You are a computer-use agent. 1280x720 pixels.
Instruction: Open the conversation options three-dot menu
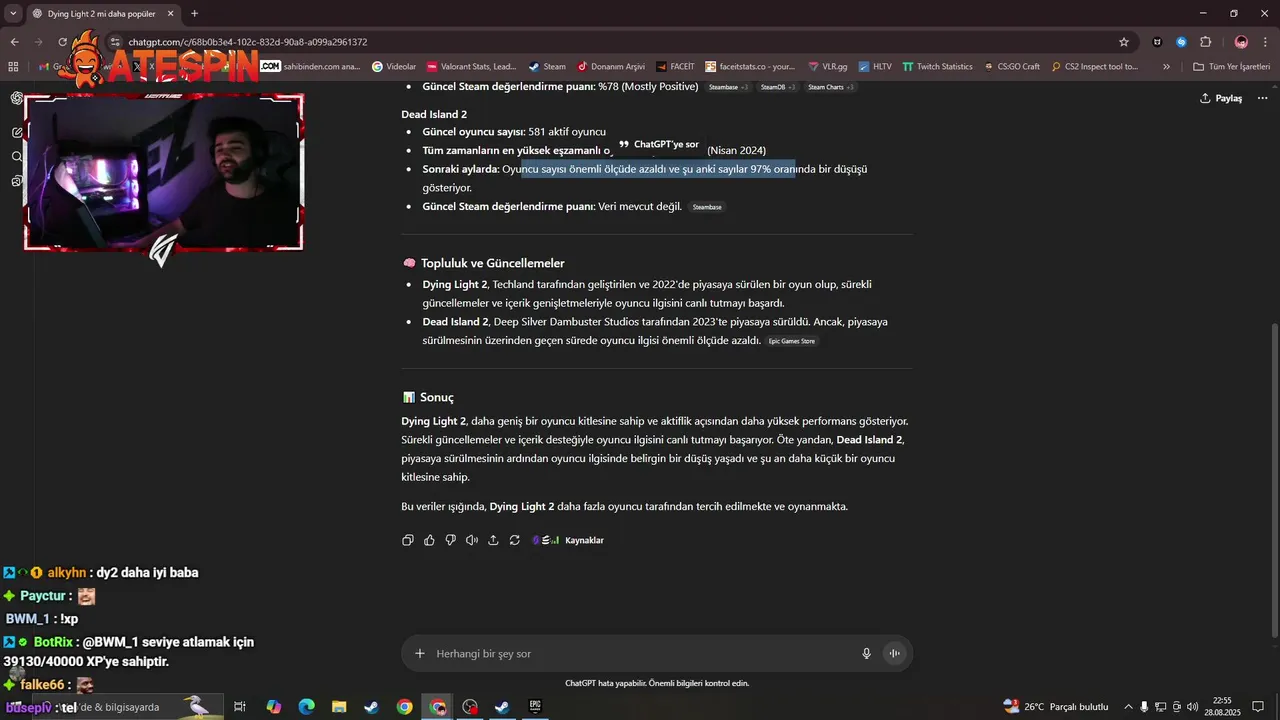tap(1263, 98)
